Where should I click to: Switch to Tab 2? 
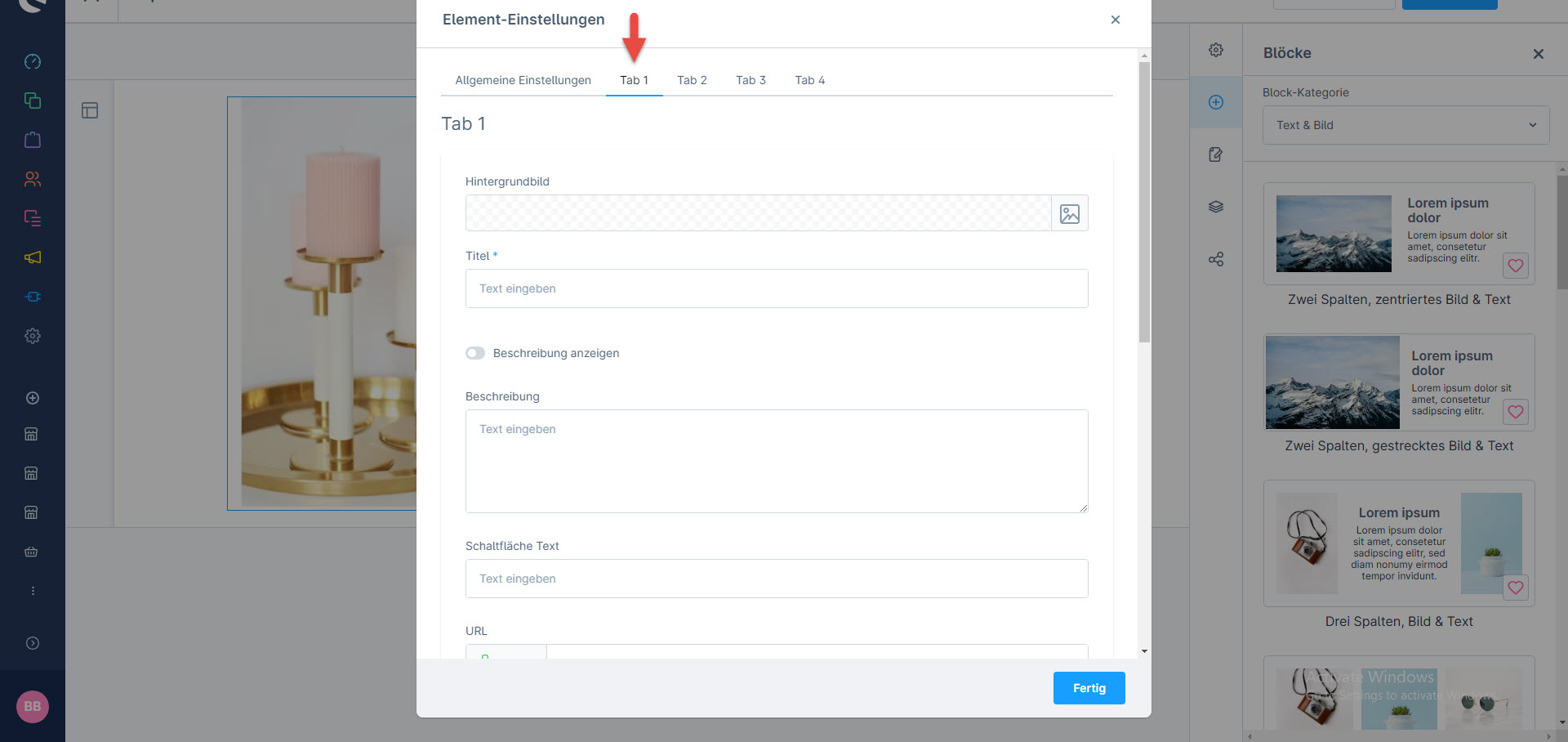692,80
